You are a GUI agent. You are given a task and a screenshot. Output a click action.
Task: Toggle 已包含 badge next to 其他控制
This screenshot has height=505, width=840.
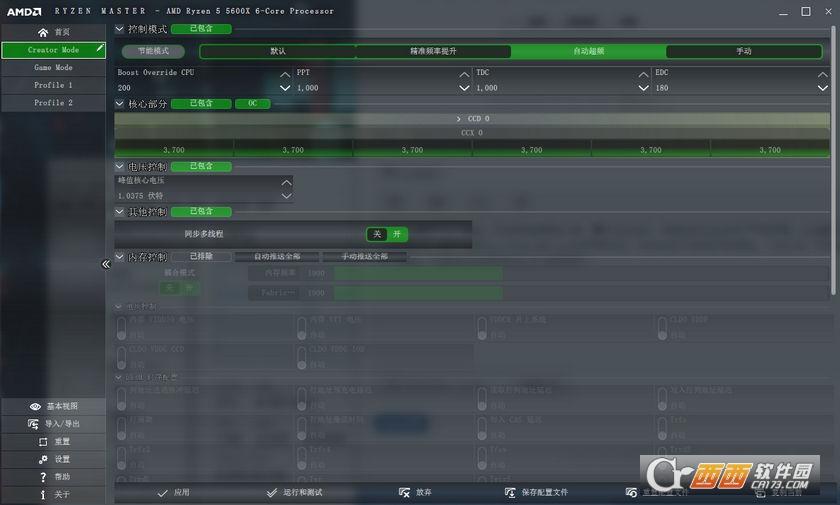click(x=201, y=212)
